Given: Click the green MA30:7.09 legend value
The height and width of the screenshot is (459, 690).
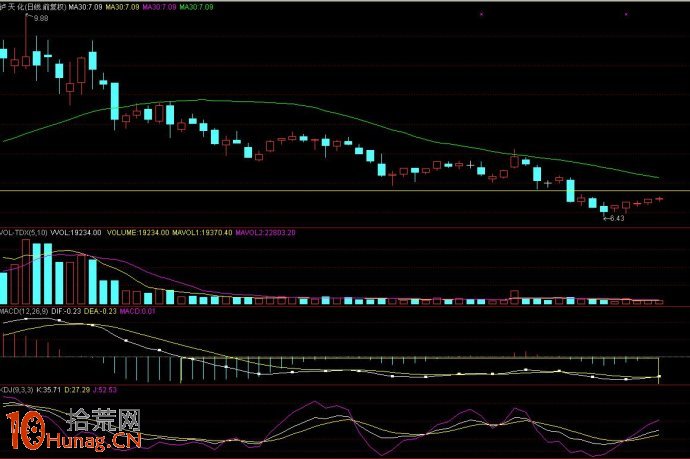Looking at the screenshot, I should [x=191, y=6].
